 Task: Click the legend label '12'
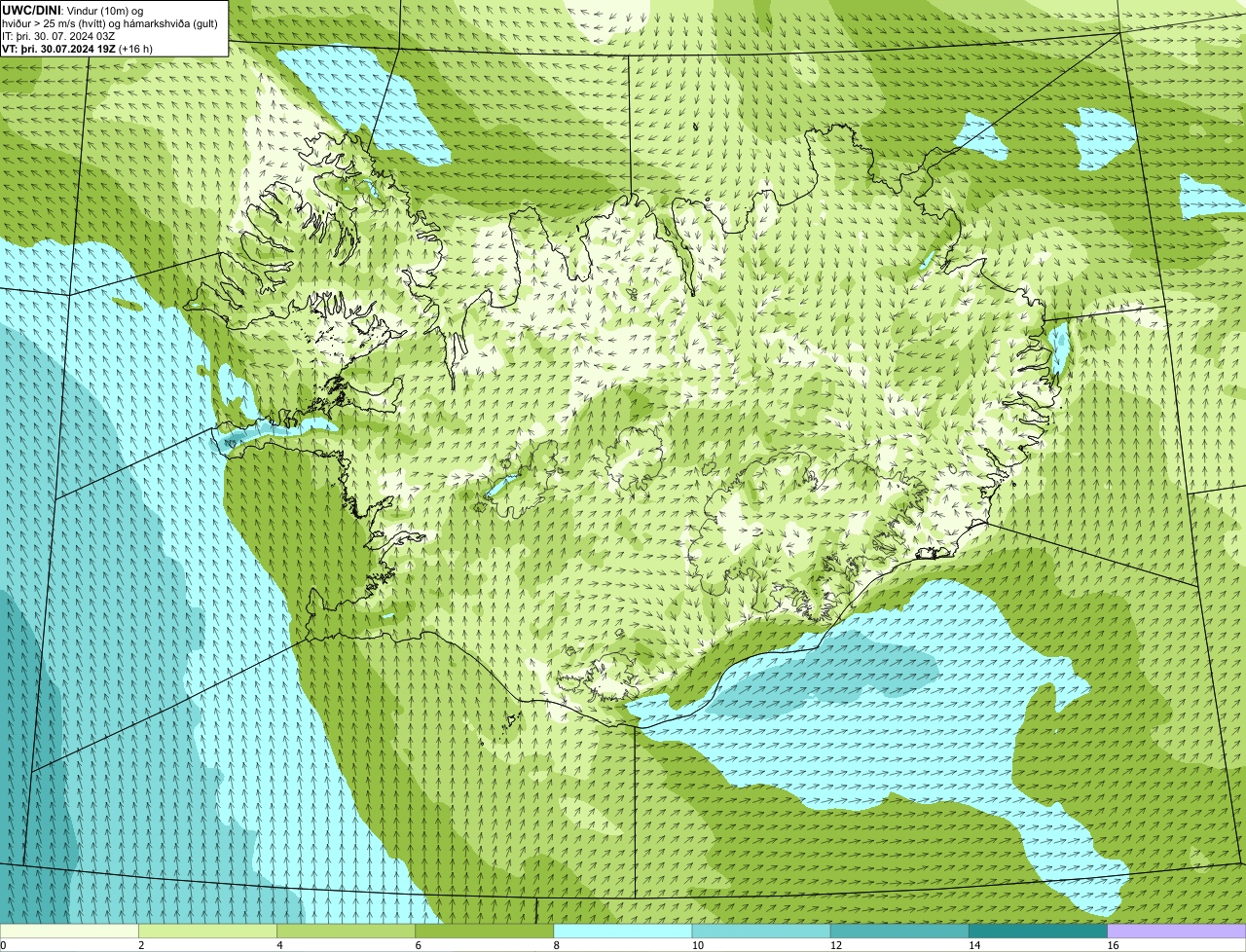[x=836, y=945]
